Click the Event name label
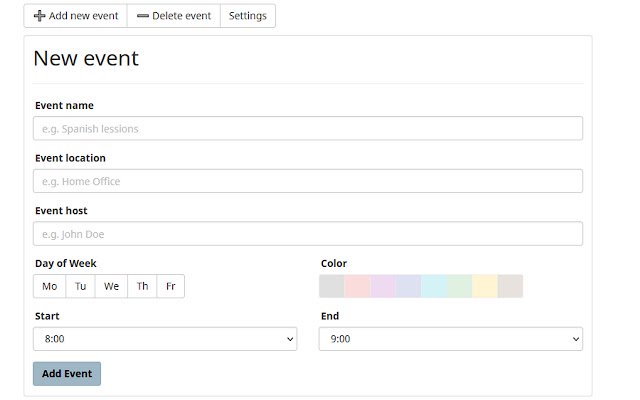The height and width of the screenshot is (400, 640). point(64,106)
